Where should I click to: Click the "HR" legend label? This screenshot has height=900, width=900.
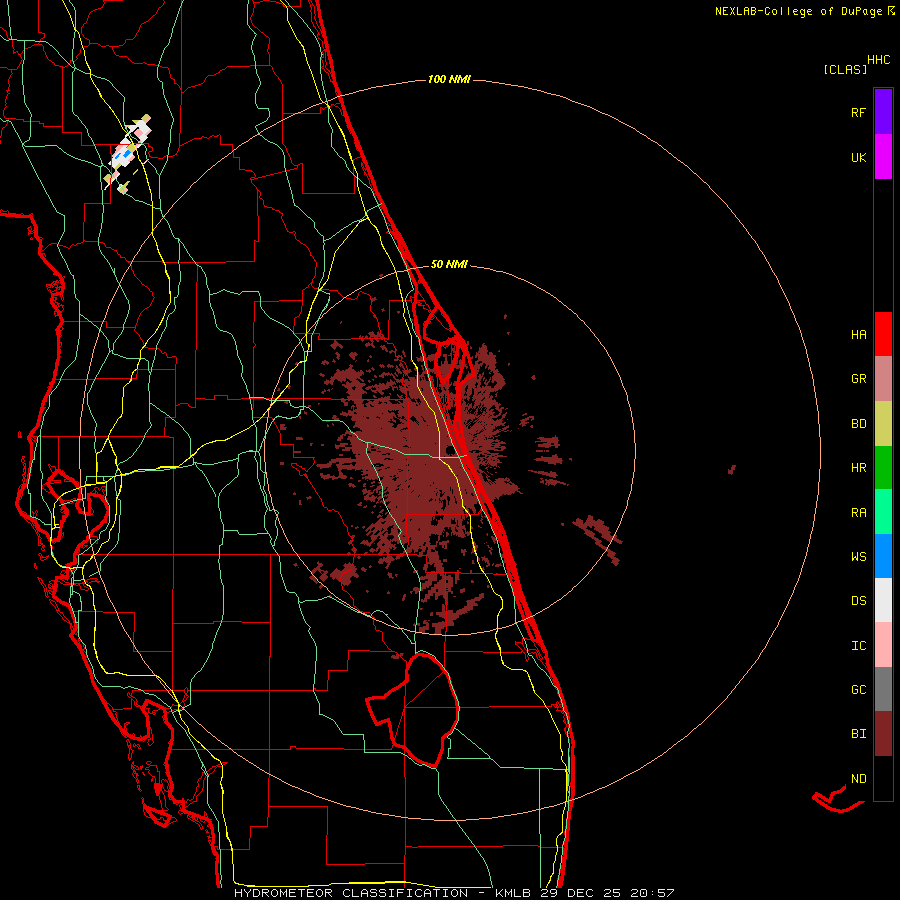click(858, 468)
